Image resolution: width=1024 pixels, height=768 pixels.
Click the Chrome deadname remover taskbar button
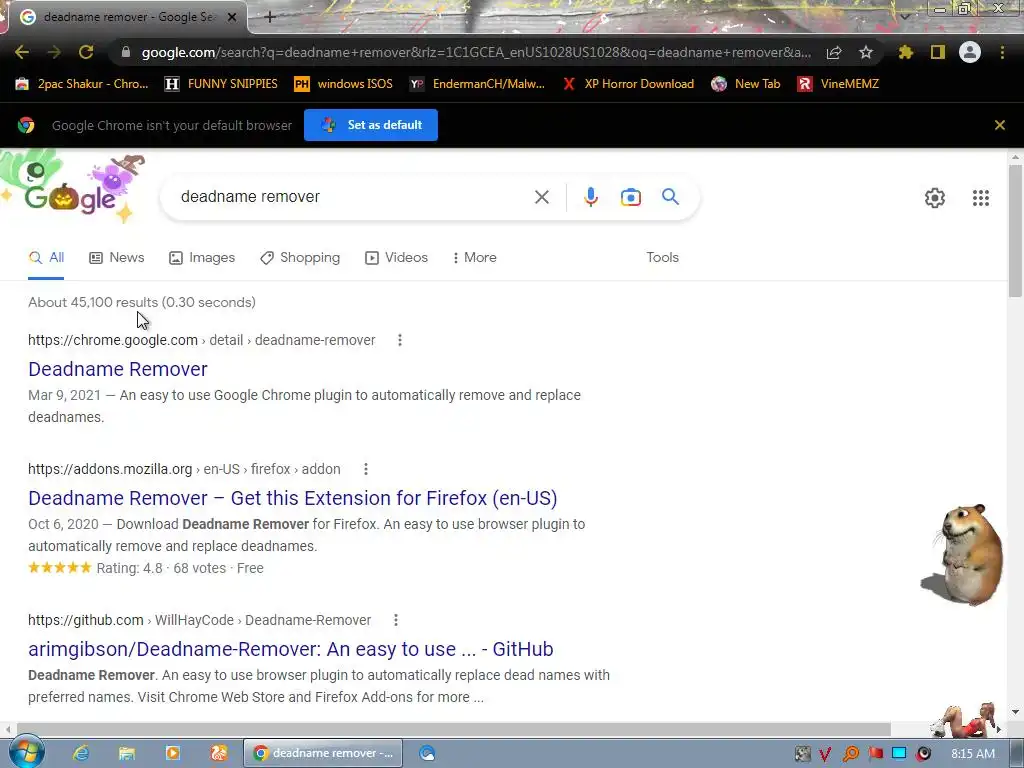tap(323, 753)
